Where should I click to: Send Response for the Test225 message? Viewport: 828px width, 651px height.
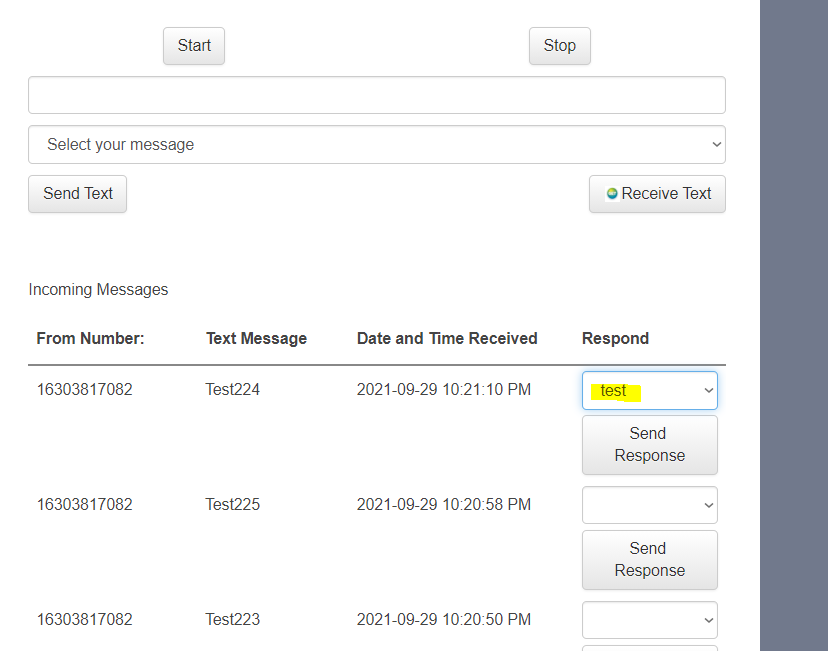(650, 560)
